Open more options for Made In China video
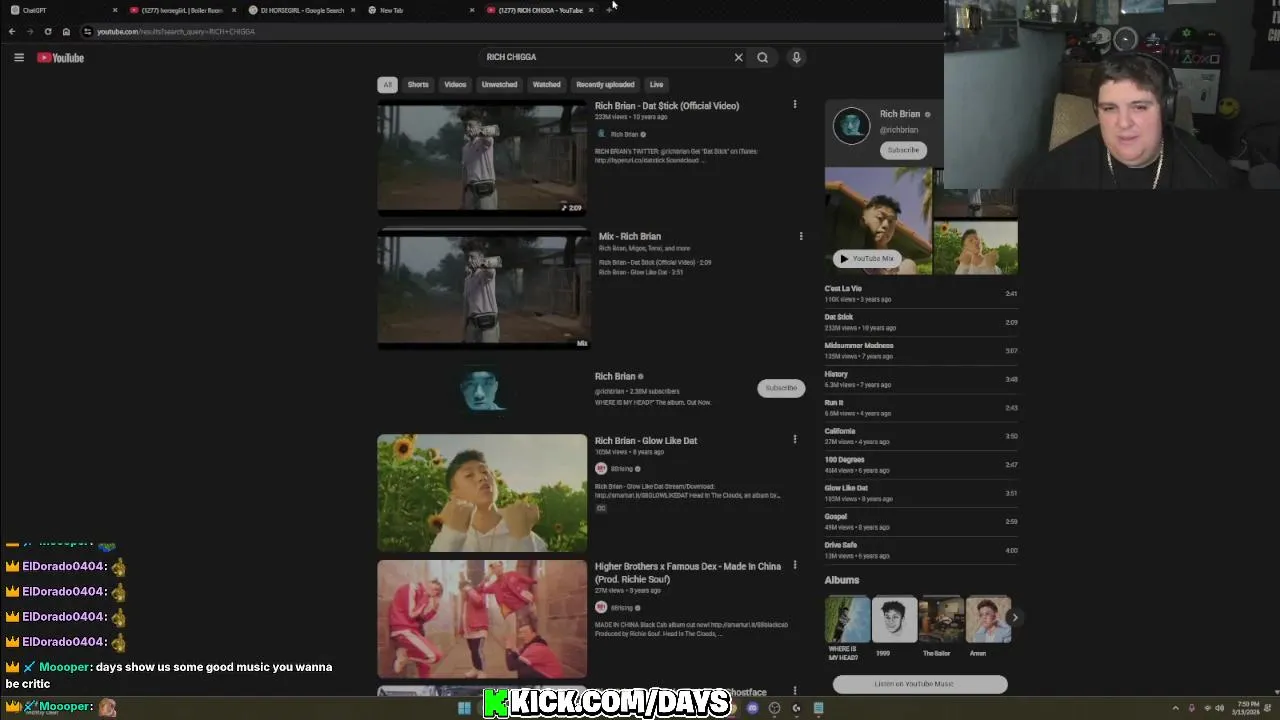The height and width of the screenshot is (720, 1280). [795, 566]
